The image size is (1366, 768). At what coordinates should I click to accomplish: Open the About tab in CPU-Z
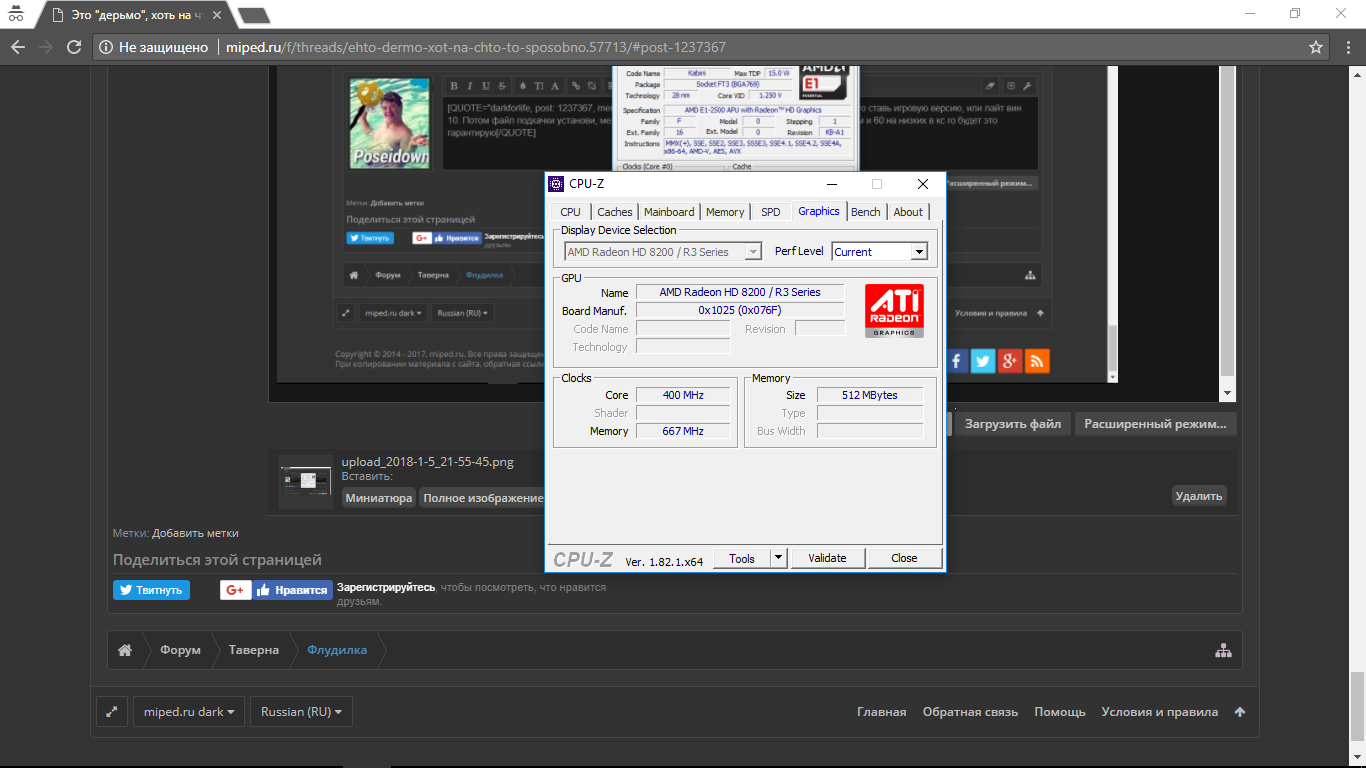[908, 212]
